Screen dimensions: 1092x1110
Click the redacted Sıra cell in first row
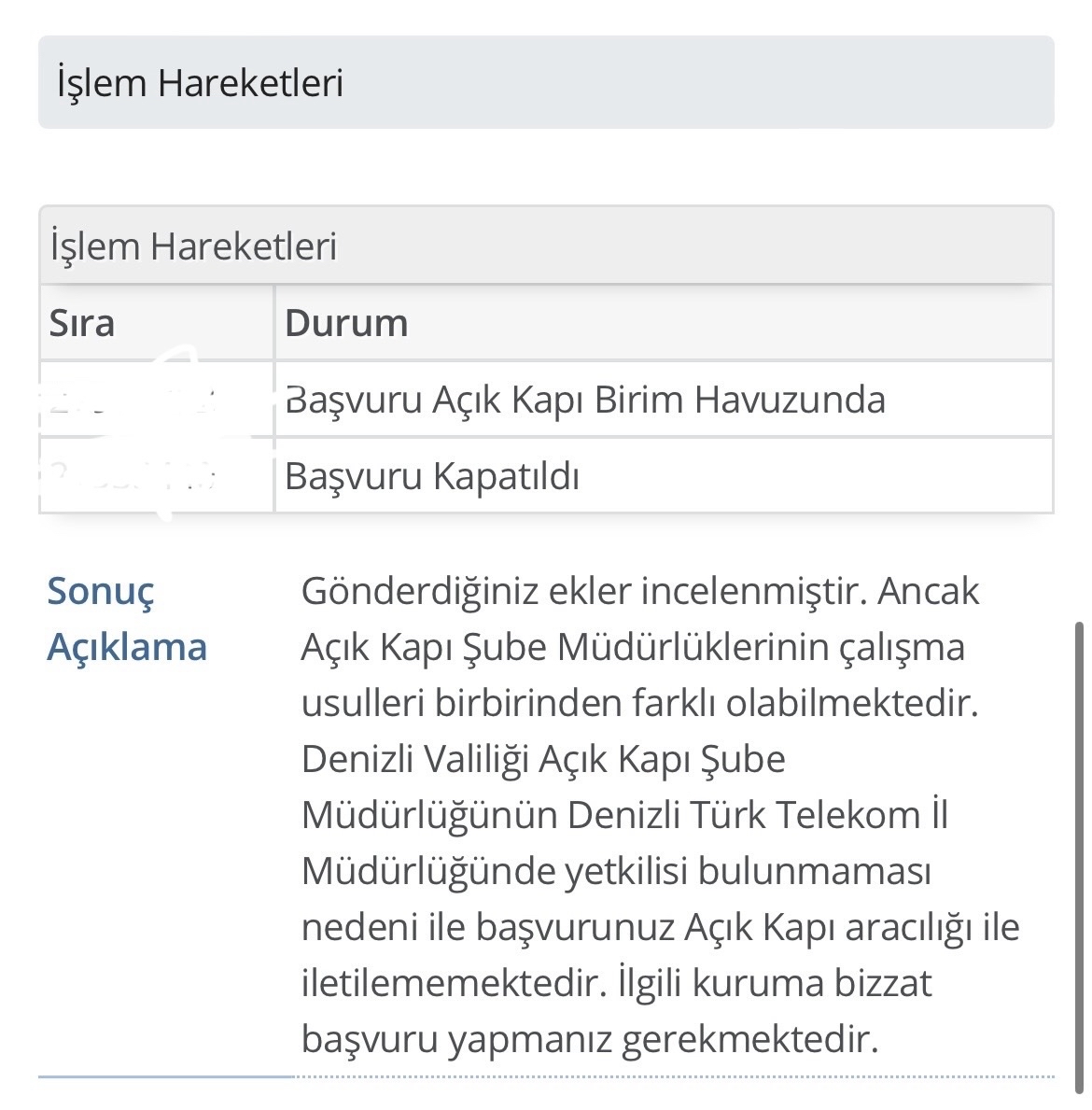[157, 400]
